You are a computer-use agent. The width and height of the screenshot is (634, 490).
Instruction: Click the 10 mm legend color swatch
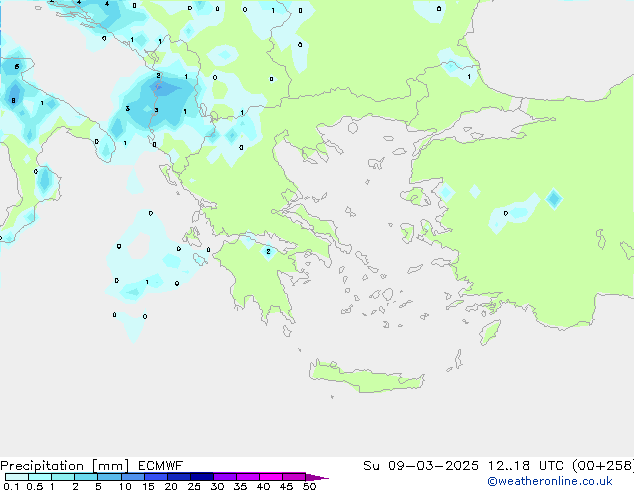coord(132,477)
